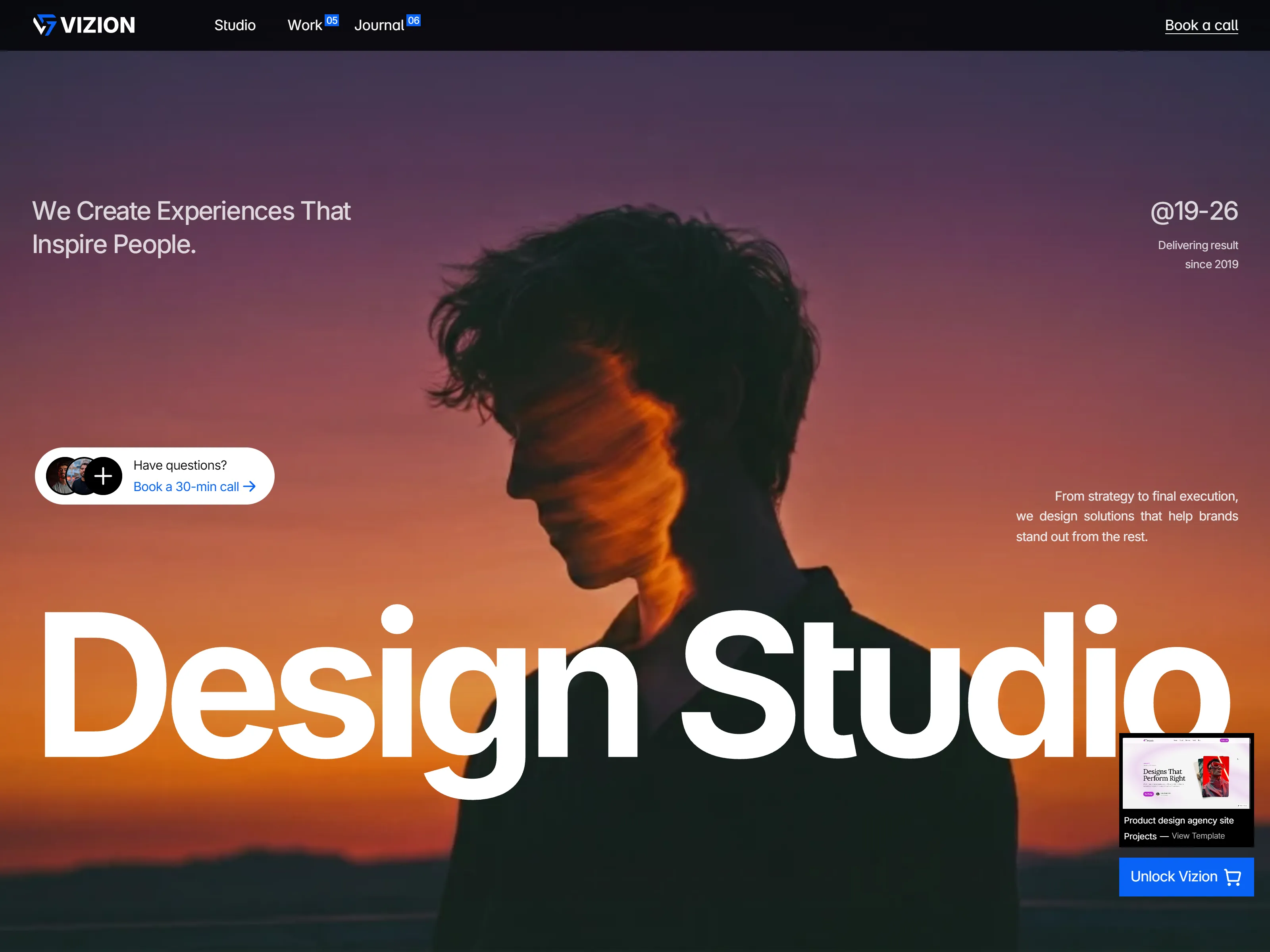Click the team avatar photos
The width and height of the screenshot is (1270, 952).
click(x=74, y=476)
